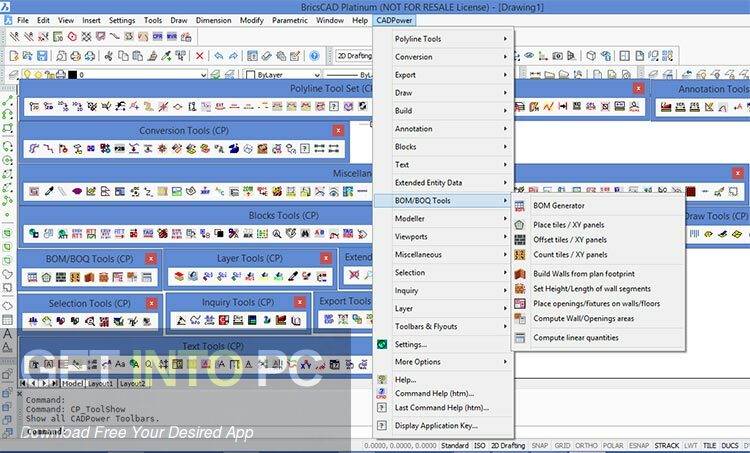Close the Layer Tools toolbar
This screenshot has height=453, width=750.
pos(326,258)
